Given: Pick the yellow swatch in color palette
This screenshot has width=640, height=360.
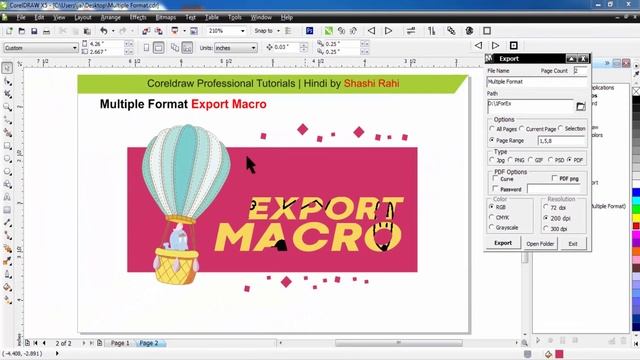Looking at the screenshot, I should 636,218.
